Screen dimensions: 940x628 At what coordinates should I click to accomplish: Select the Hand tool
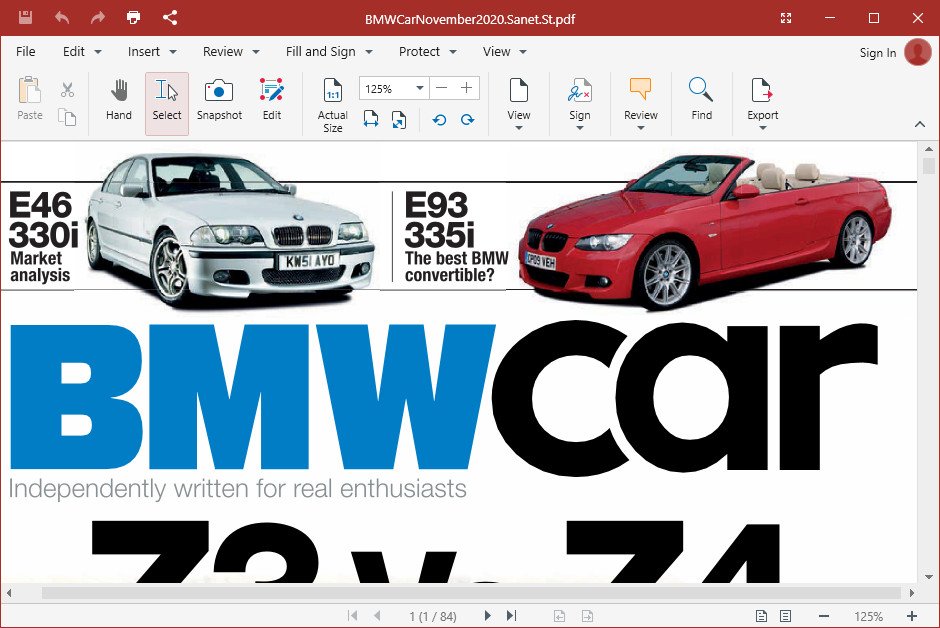coord(119,99)
